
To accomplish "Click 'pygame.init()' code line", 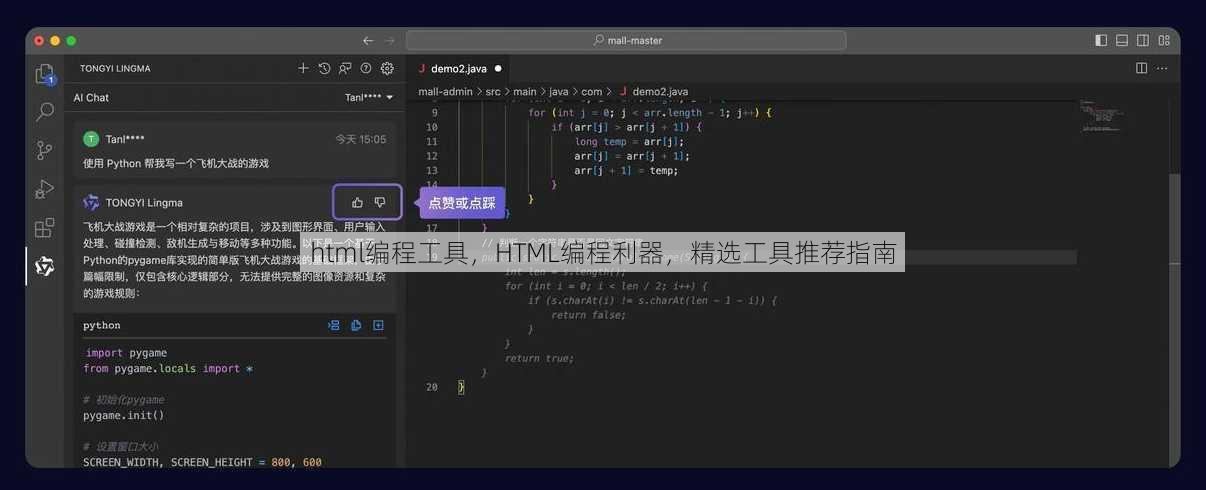I will tap(123, 415).
